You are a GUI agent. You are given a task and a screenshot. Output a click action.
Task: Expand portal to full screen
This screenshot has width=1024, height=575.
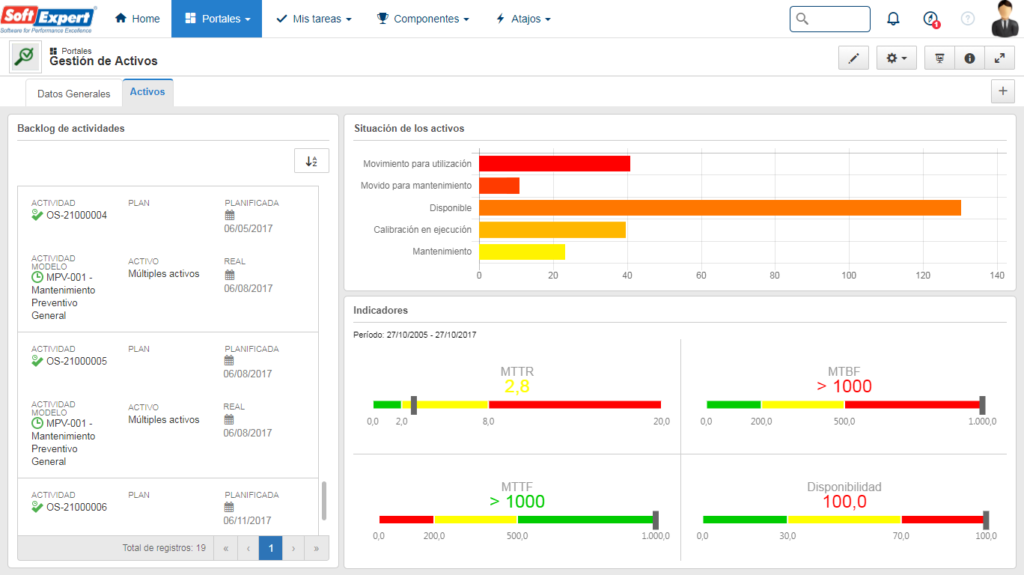1000,58
